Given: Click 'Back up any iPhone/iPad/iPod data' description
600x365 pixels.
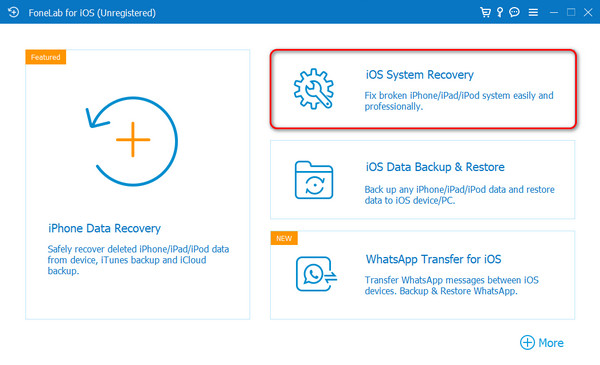Looking at the screenshot, I should [459, 195].
